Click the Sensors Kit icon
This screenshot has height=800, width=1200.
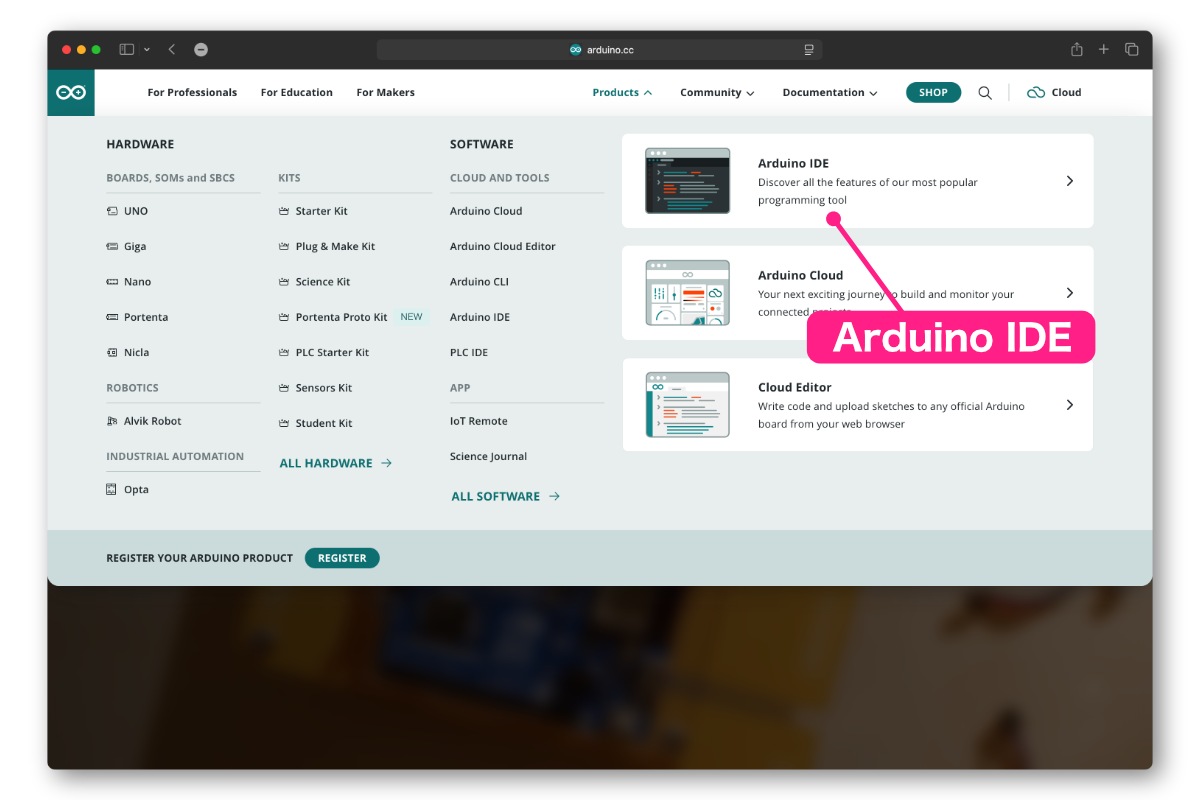tap(285, 388)
